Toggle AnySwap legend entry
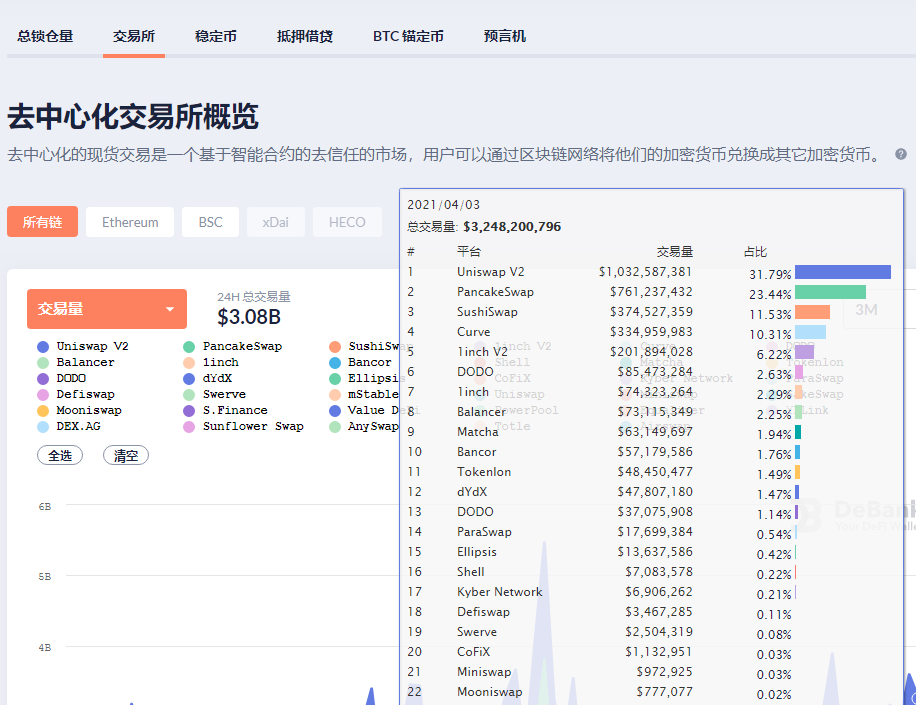Screen dimensions: 916x705 pyautogui.click(x=364, y=426)
